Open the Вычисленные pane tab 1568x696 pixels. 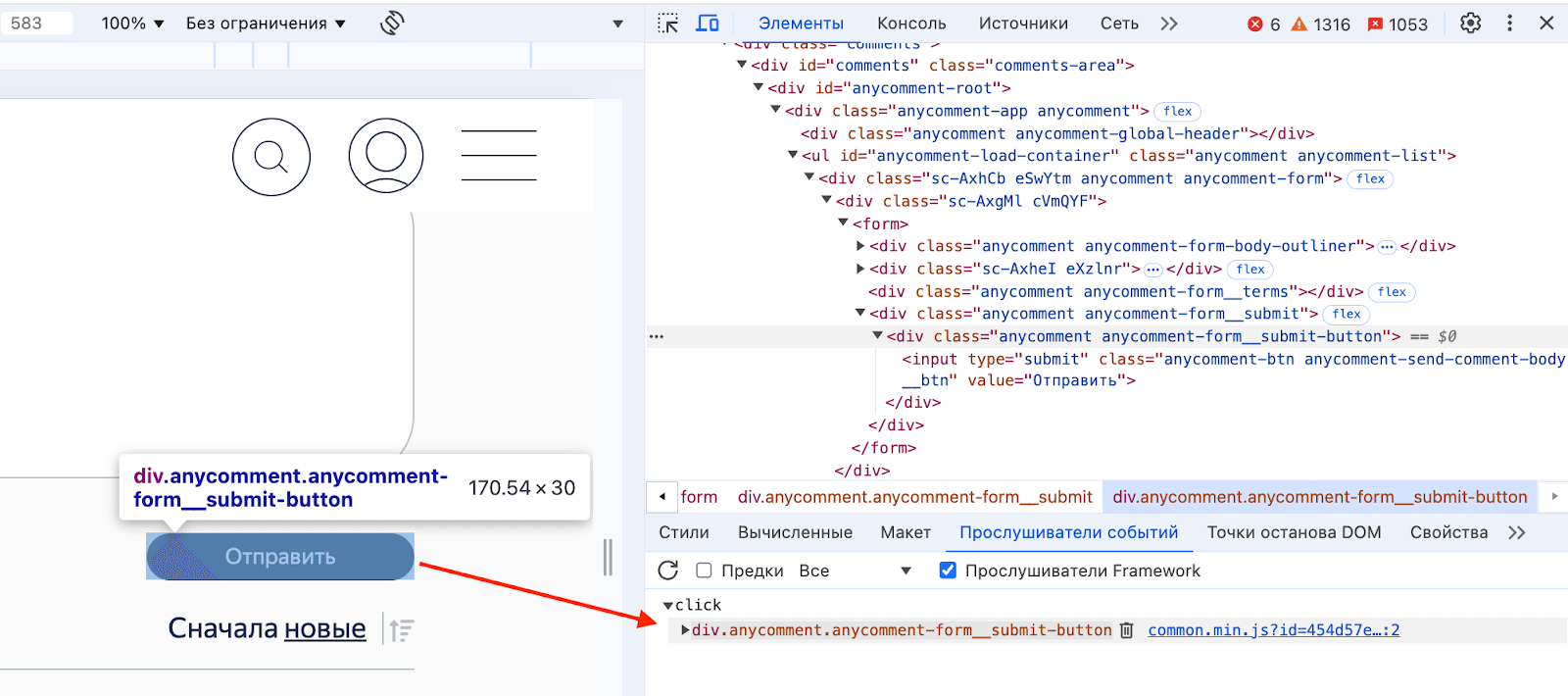click(795, 532)
